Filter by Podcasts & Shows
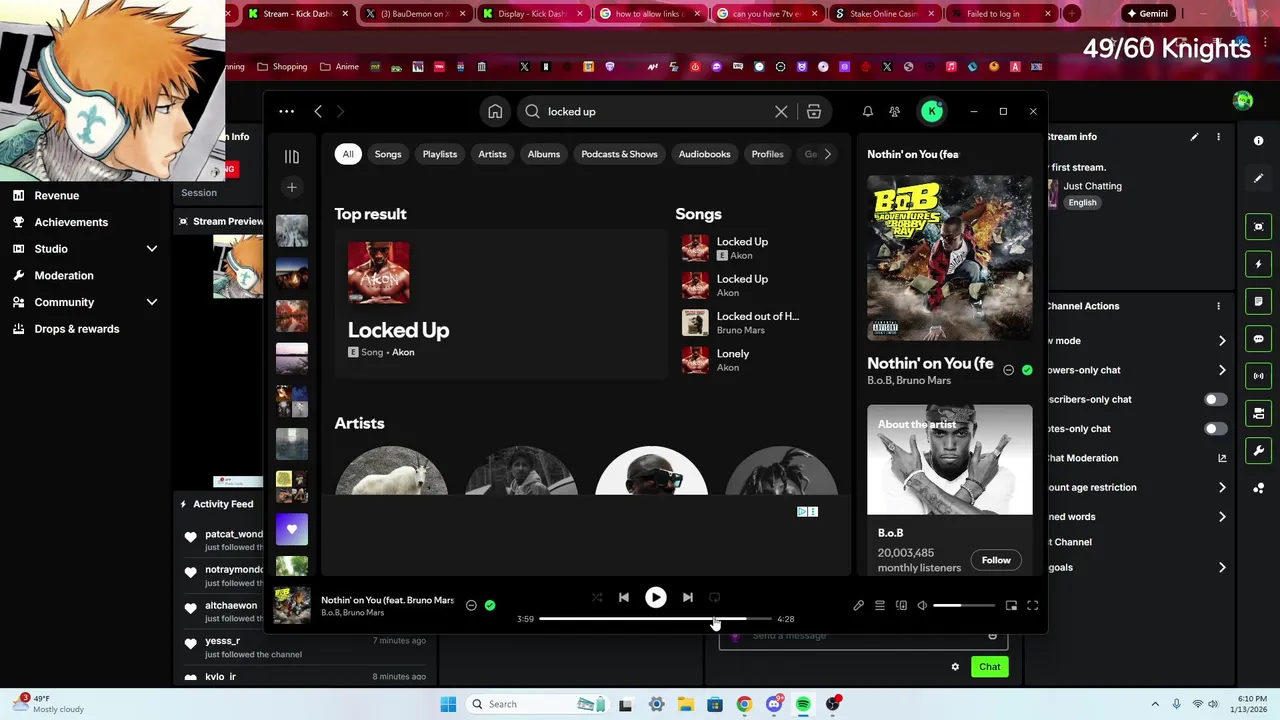Viewport: 1280px width, 720px height. [619, 154]
